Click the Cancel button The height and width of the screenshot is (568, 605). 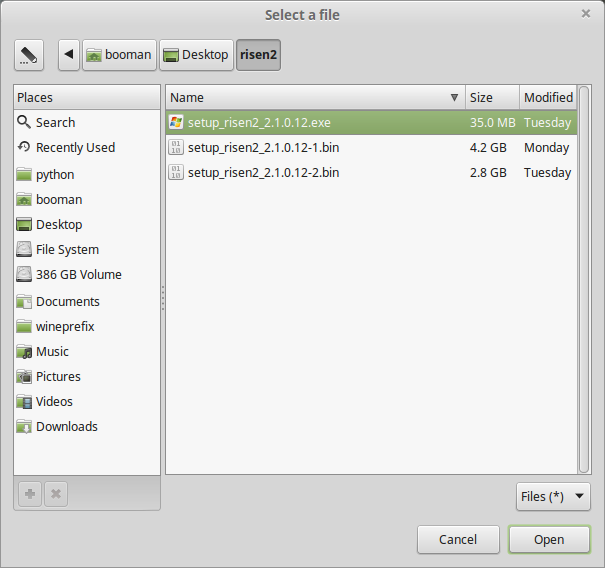click(458, 539)
